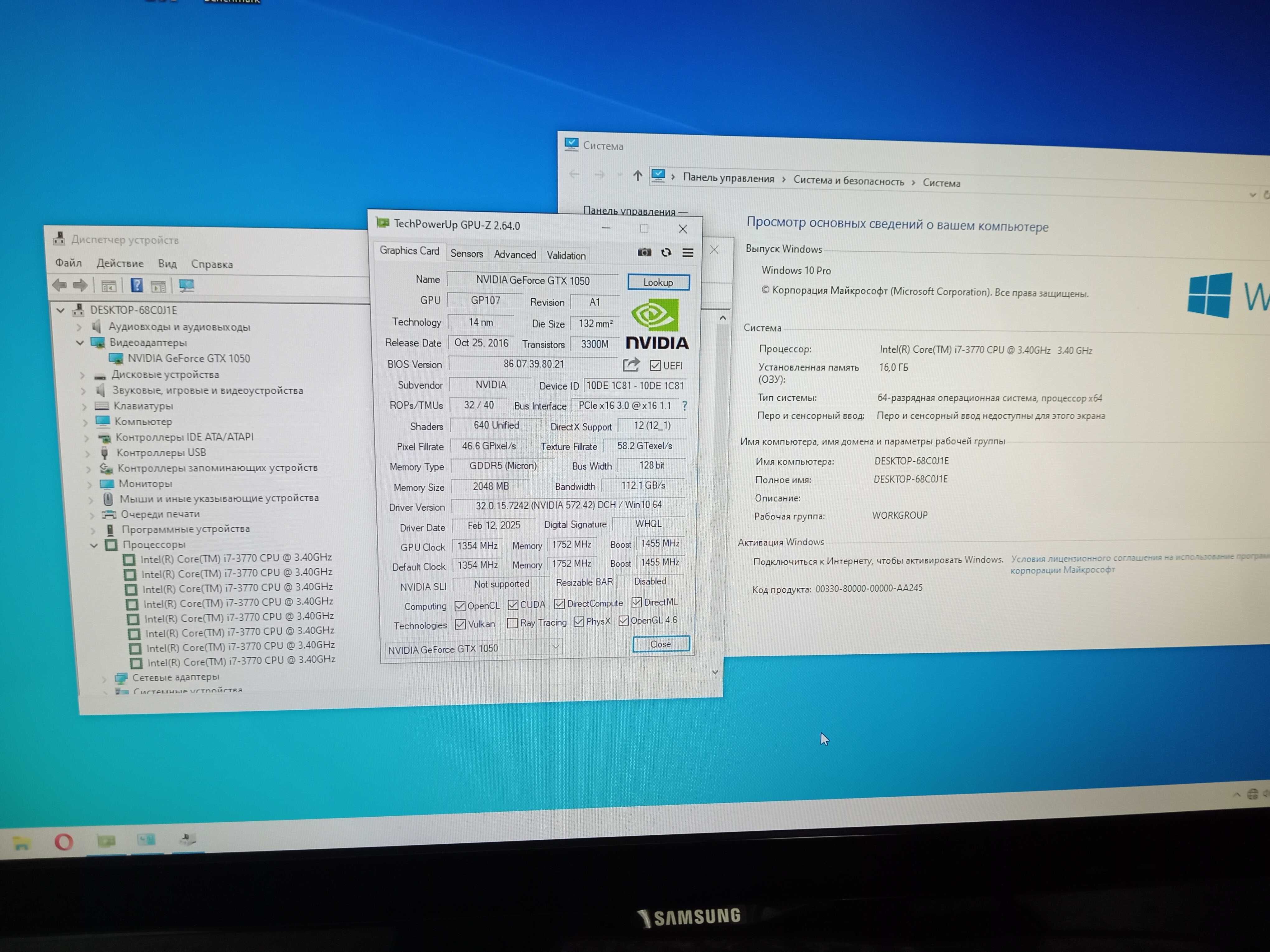Open File Explorer from the taskbar
Image resolution: width=1270 pixels, height=952 pixels.
click(x=21, y=842)
